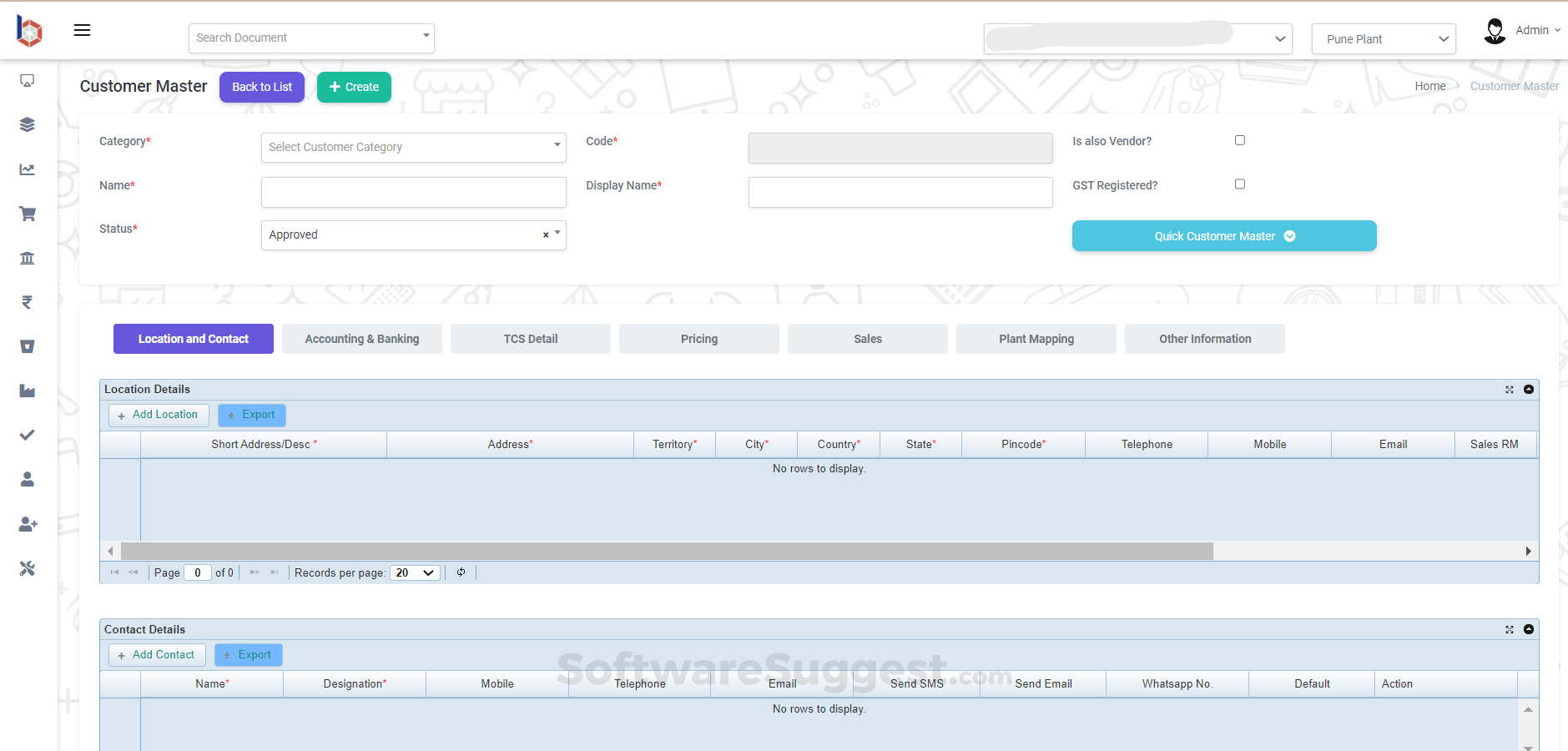Viewport: 1568px width, 751px height.
Task: Select the factory icon in left sidebar
Action: pyautogui.click(x=27, y=390)
